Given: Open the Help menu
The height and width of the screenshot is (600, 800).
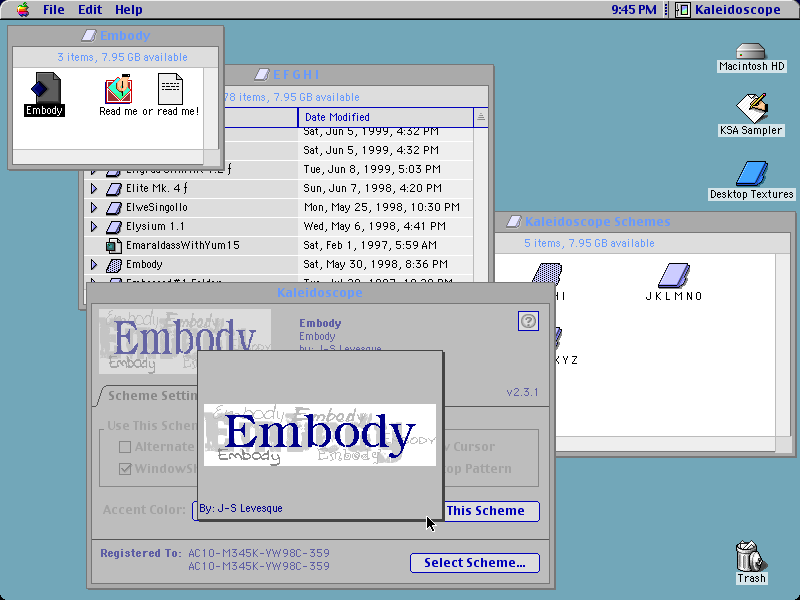Looking at the screenshot, I should (x=129, y=10).
